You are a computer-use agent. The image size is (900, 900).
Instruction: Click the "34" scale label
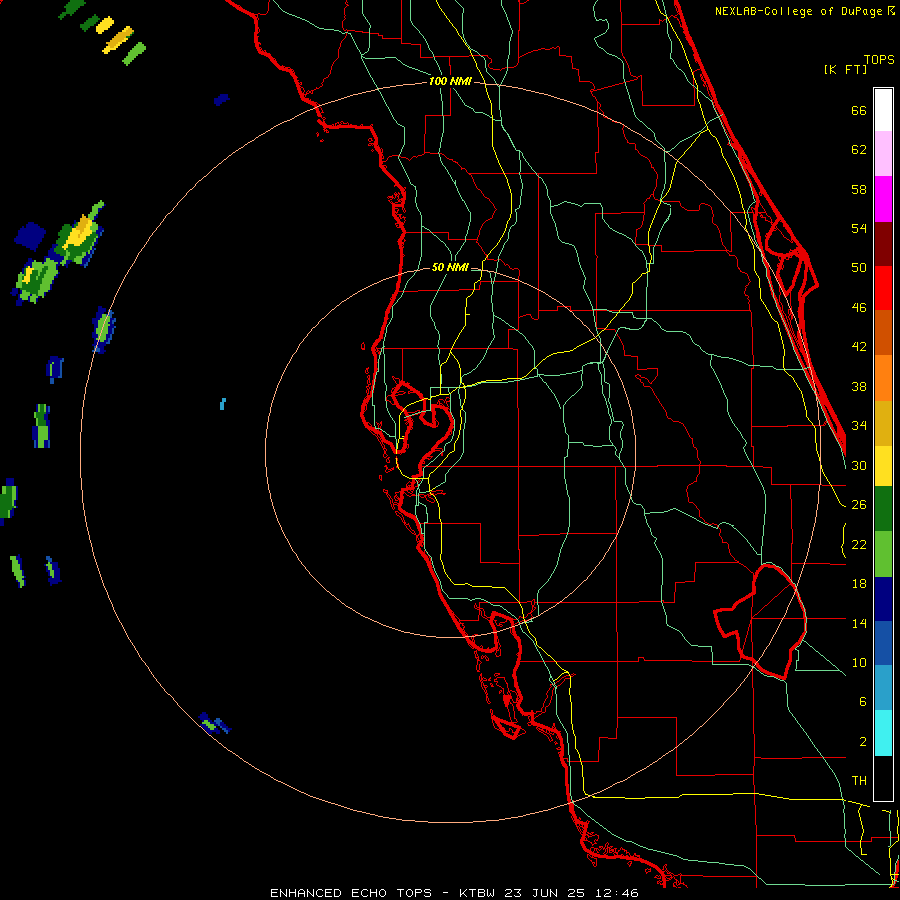click(859, 426)
